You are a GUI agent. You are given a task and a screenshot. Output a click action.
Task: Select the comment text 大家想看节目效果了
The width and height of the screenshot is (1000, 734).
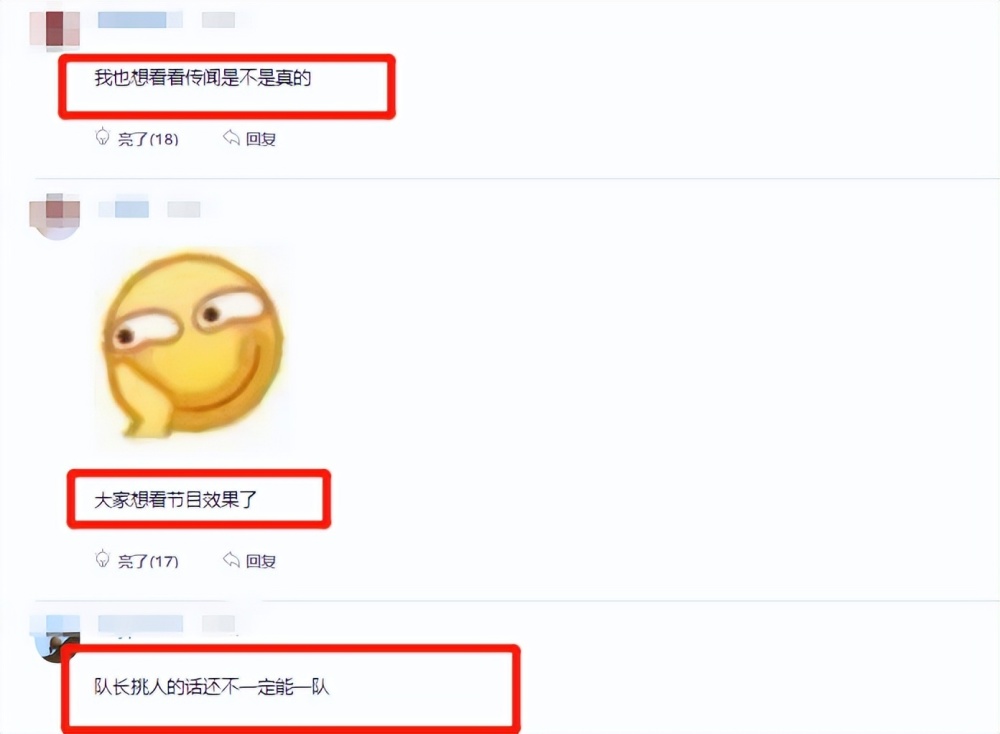pyautogui.click(x=175, y=499)
